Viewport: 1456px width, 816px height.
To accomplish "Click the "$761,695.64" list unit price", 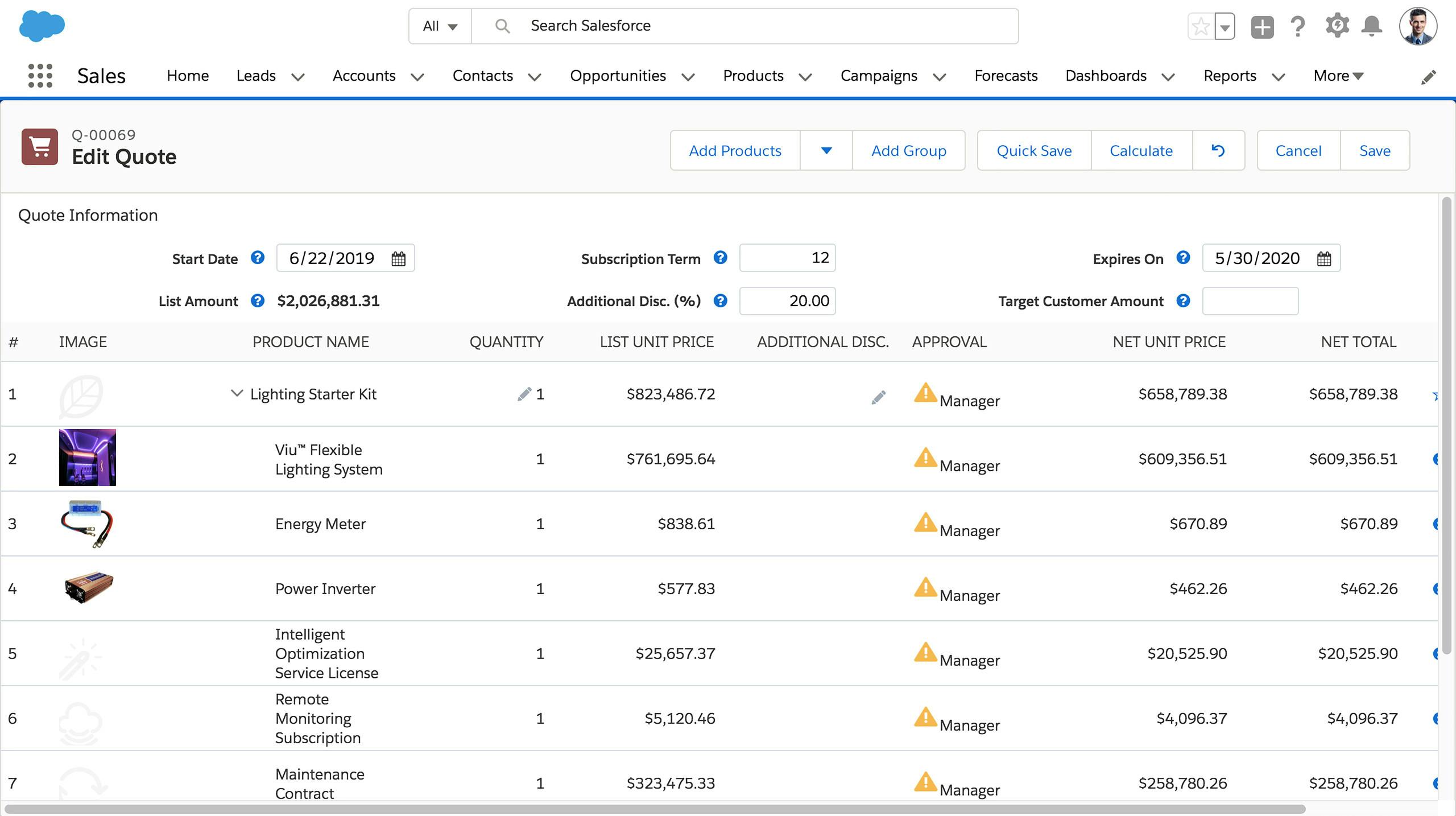I will (671, 459).
